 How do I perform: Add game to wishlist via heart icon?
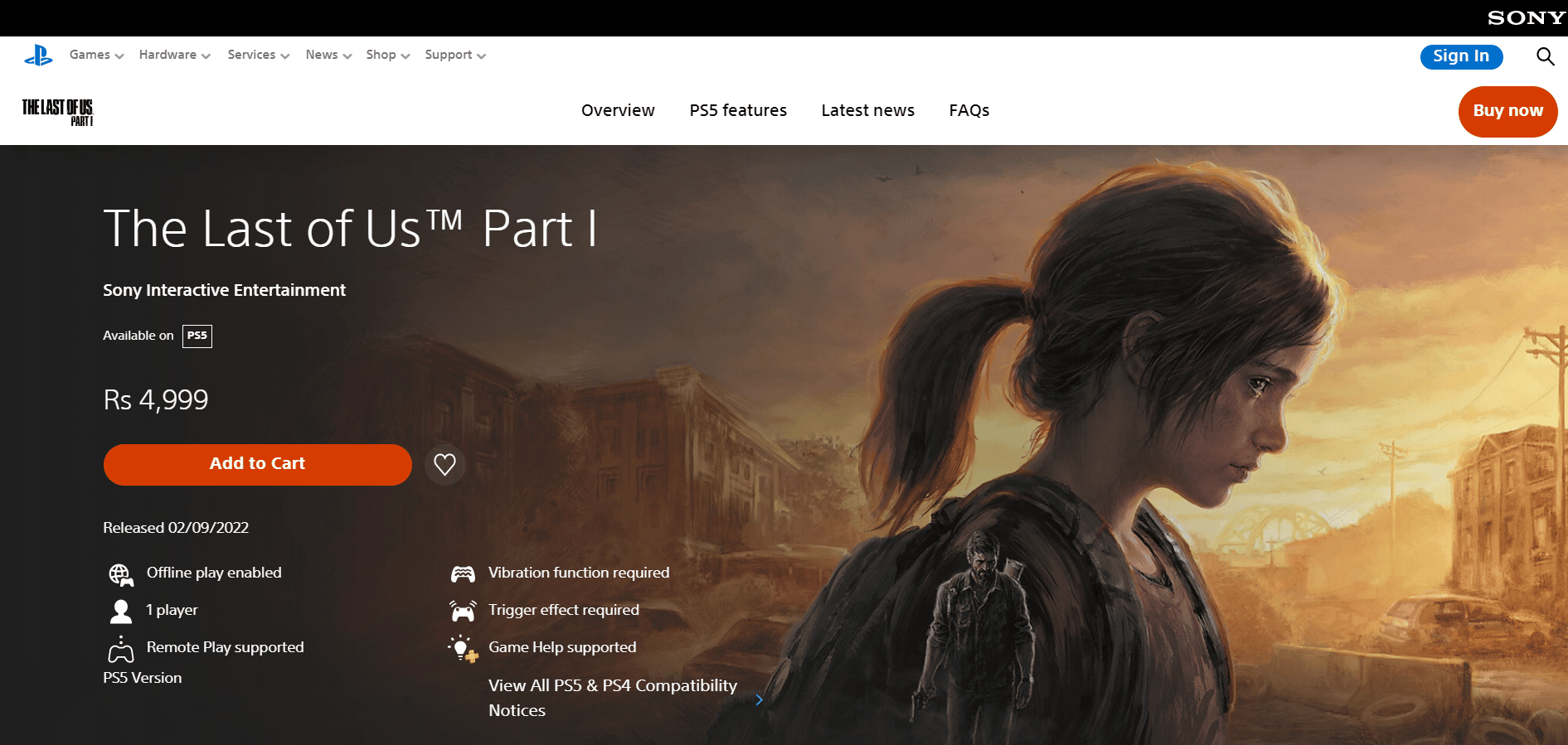[x=445, y=465]
